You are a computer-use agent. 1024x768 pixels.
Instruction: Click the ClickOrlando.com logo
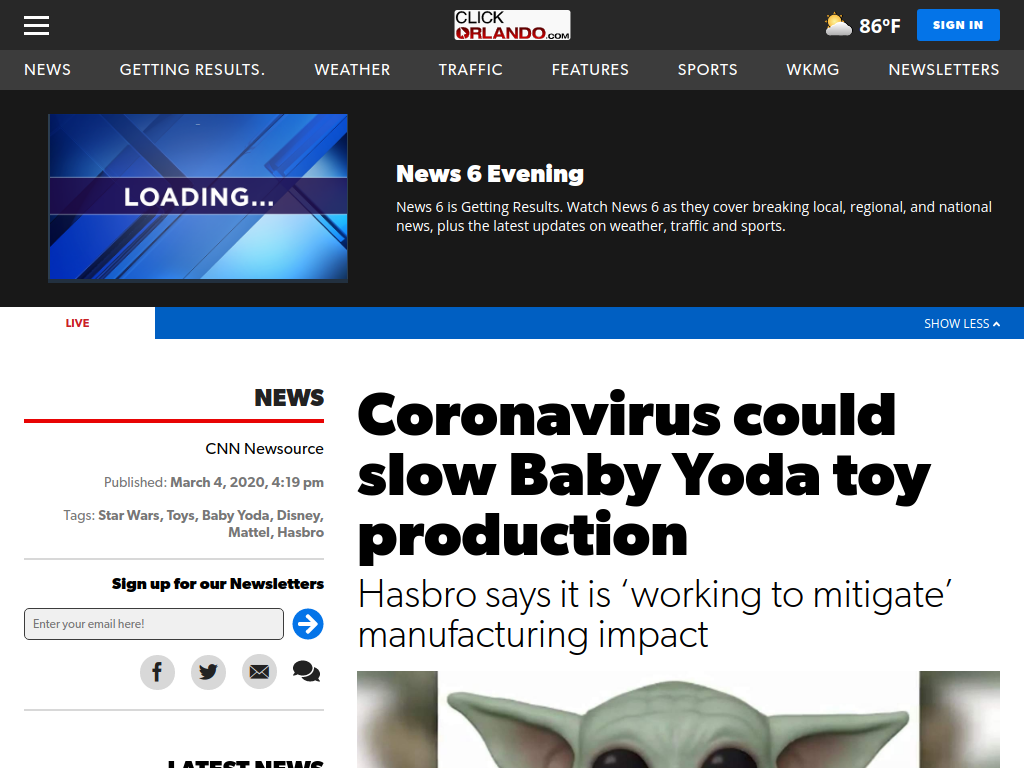tap(512, 25)
